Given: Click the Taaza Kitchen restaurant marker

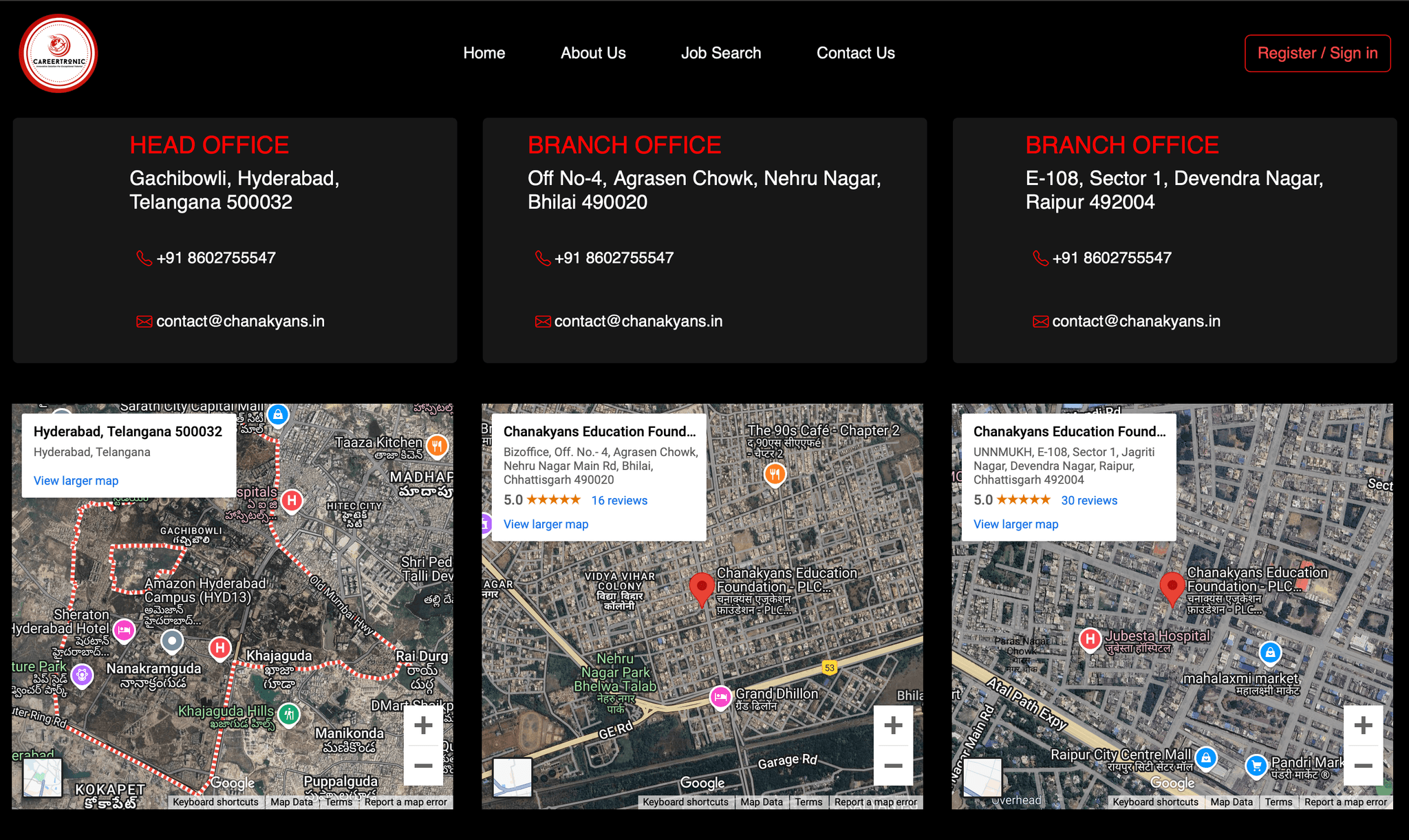Looking at the screenshot, I should (x=437, y=446).
